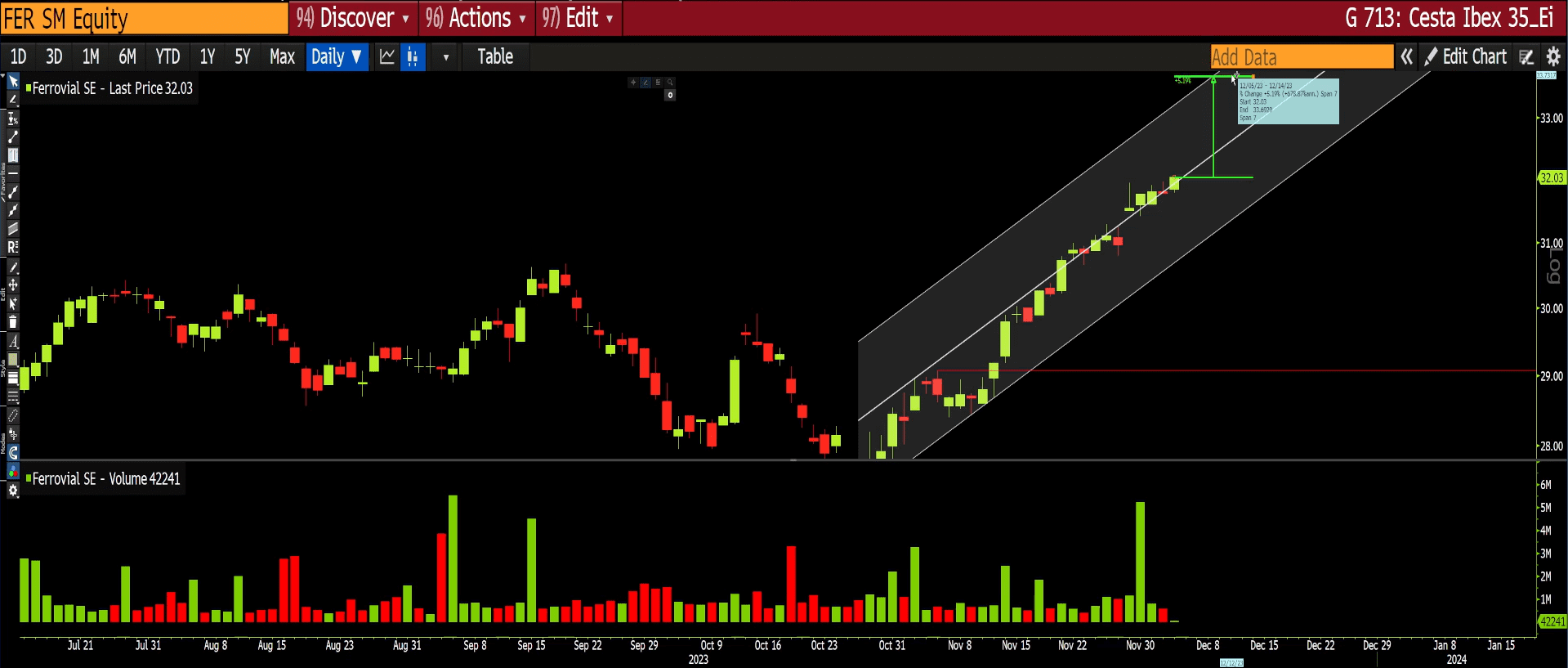Screen dimensions: 1568x668
Task: Select the R label annotation tool
Action: (x=13, y=247)
